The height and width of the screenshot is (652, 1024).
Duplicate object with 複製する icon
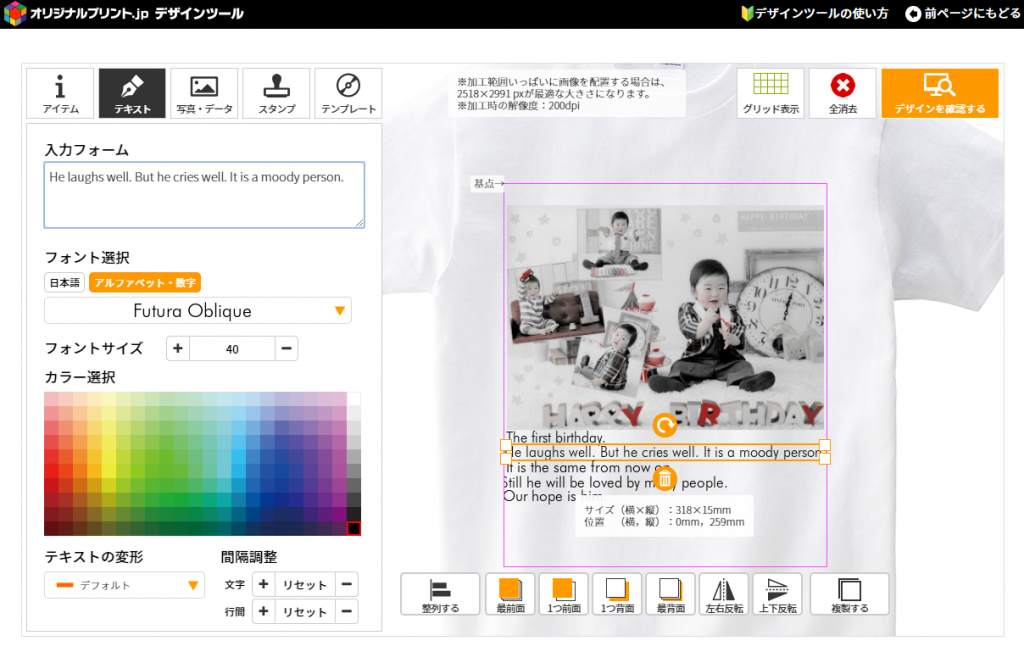coord(850,595)
